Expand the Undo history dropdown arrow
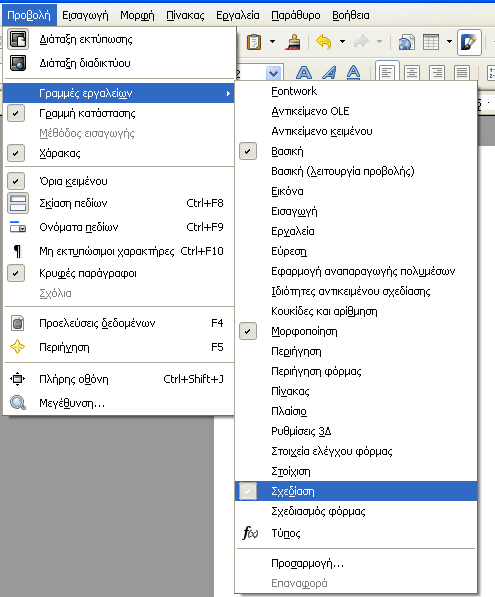This screenshot has width=495, height=597. pos(342,42)
